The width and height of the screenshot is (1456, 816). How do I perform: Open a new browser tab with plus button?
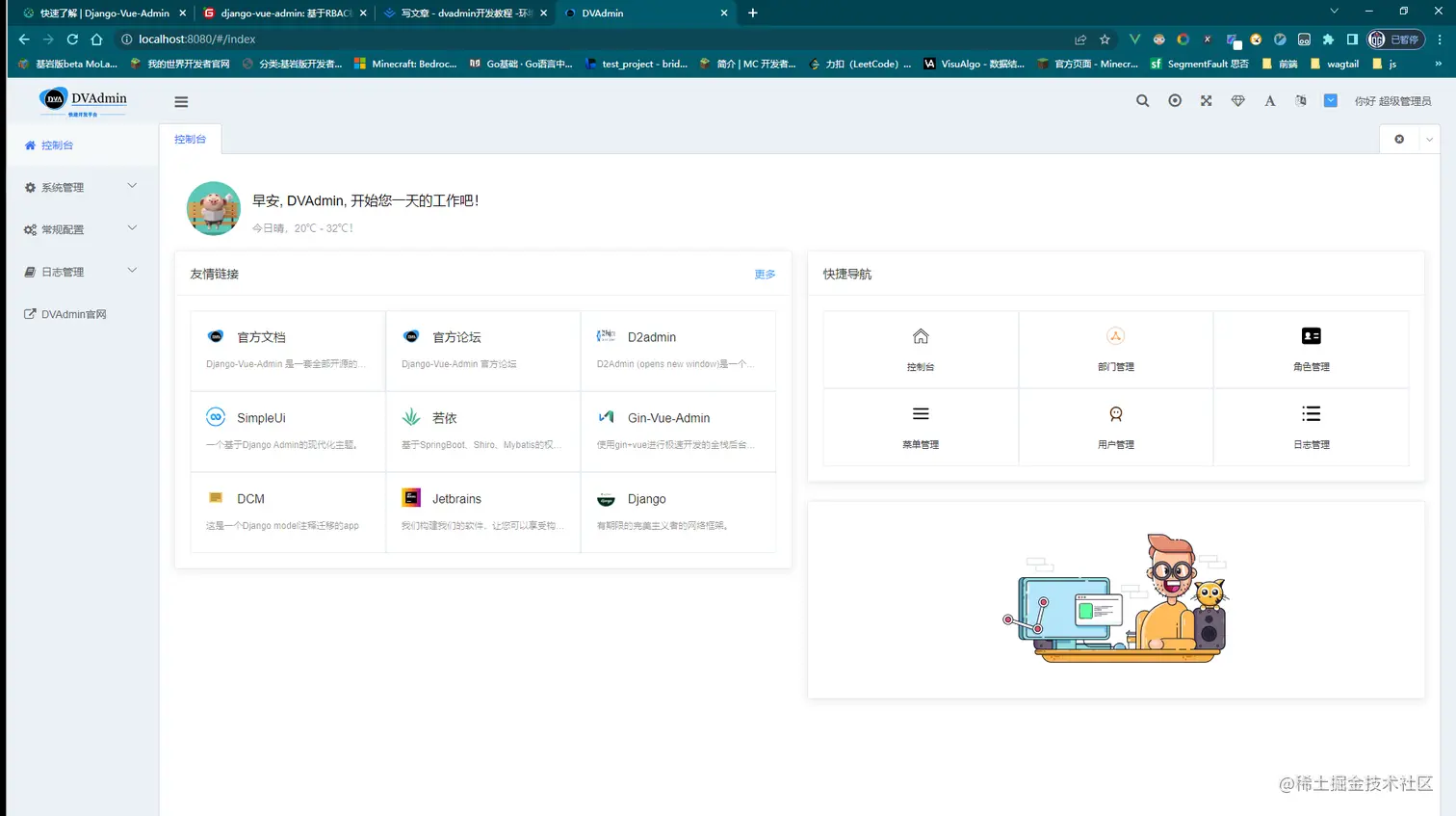[753, 13]
